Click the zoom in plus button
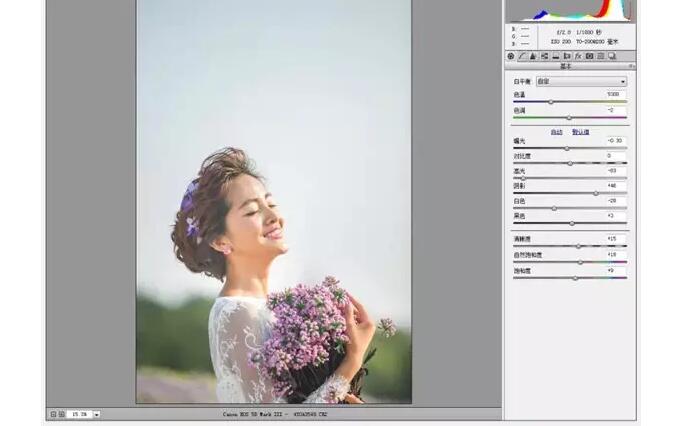The image size is (685, 426). pyautogui.click(x=62, y=413)
